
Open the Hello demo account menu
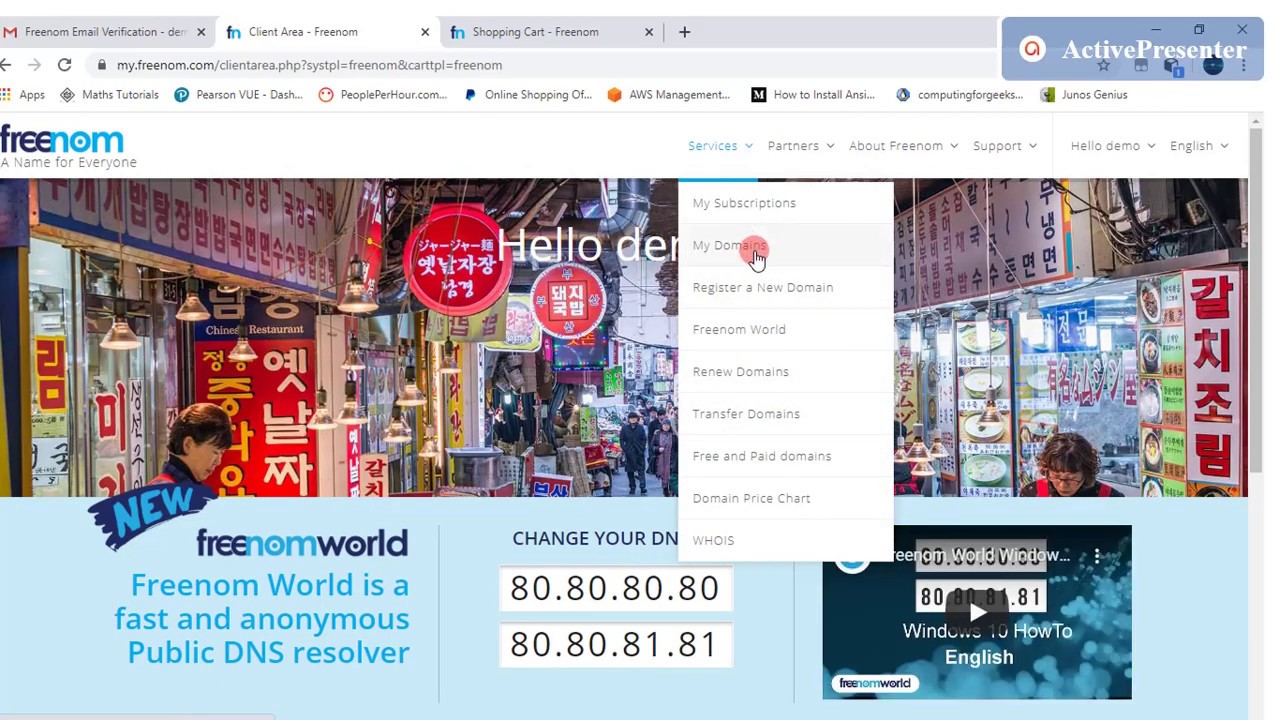[x=1113, y=146]
